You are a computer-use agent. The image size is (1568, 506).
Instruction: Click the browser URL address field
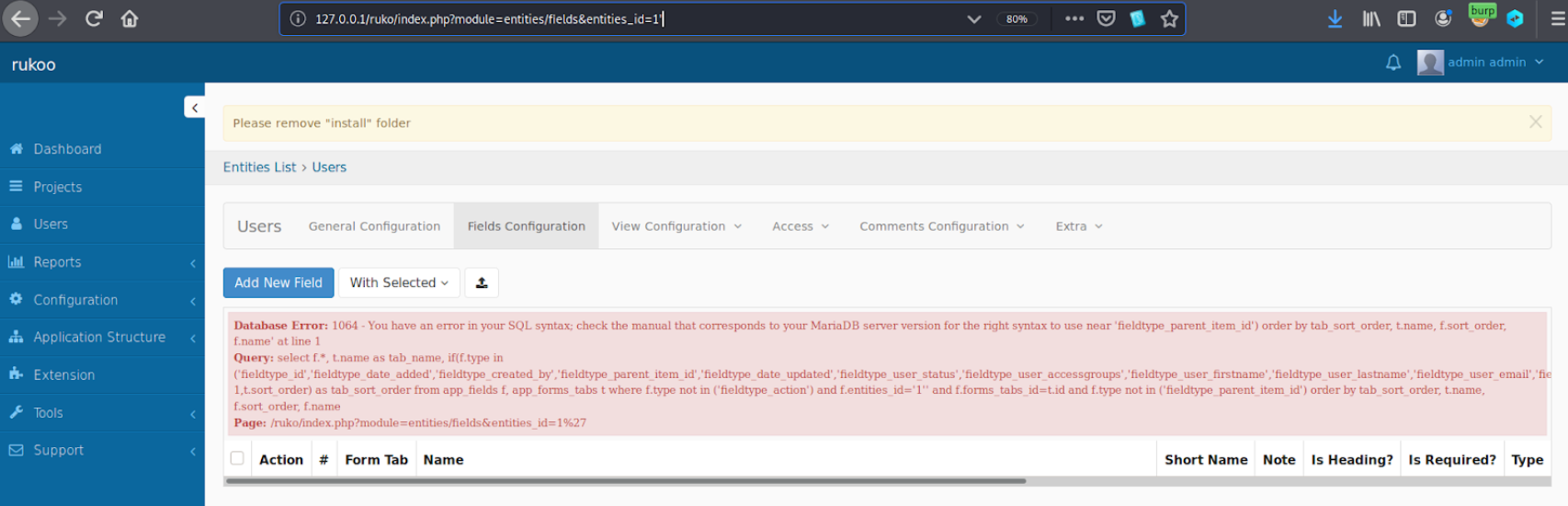click(625, 18)
